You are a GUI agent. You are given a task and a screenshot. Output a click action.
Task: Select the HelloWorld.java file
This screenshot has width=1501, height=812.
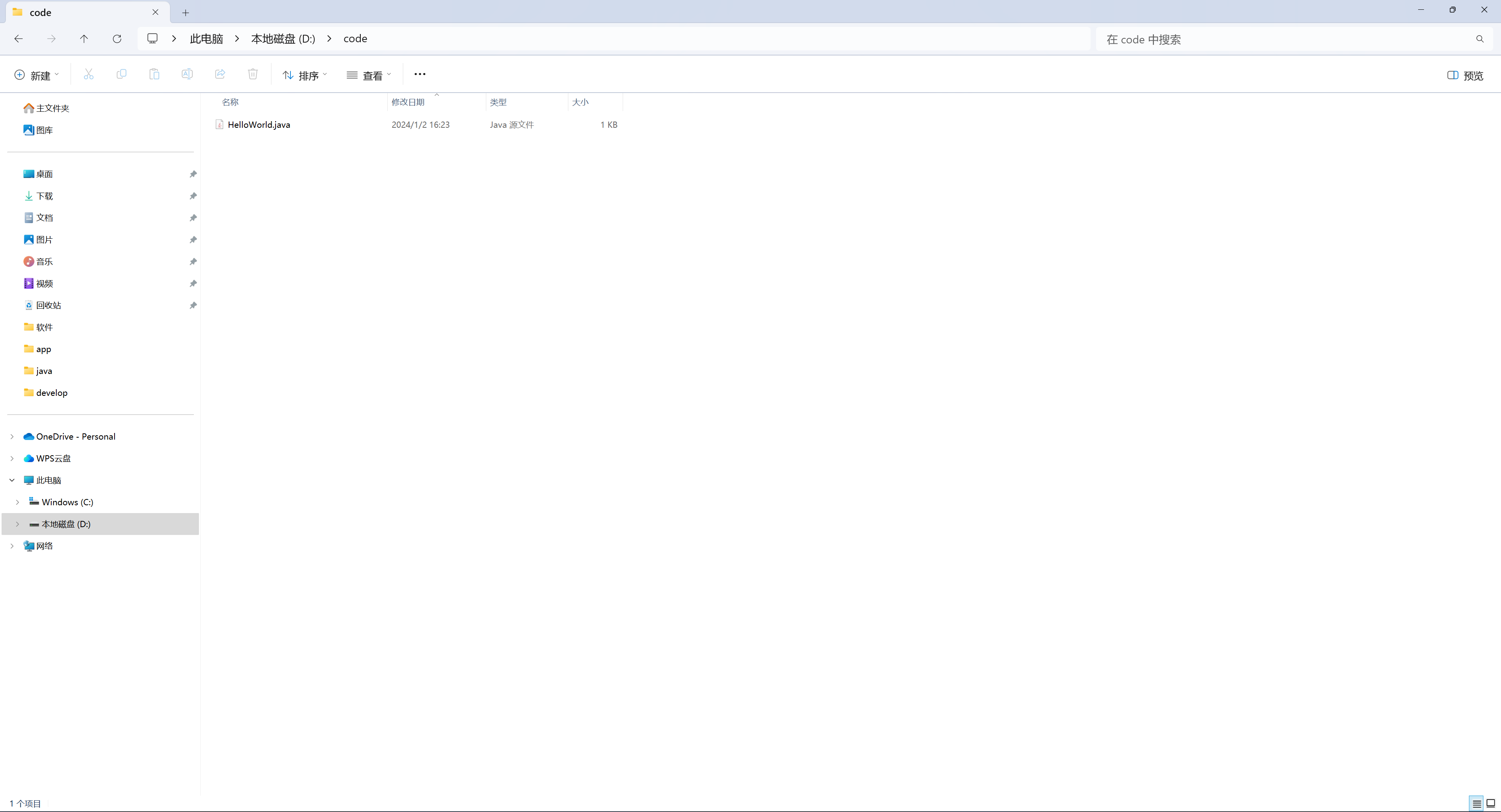pos(259,125)
